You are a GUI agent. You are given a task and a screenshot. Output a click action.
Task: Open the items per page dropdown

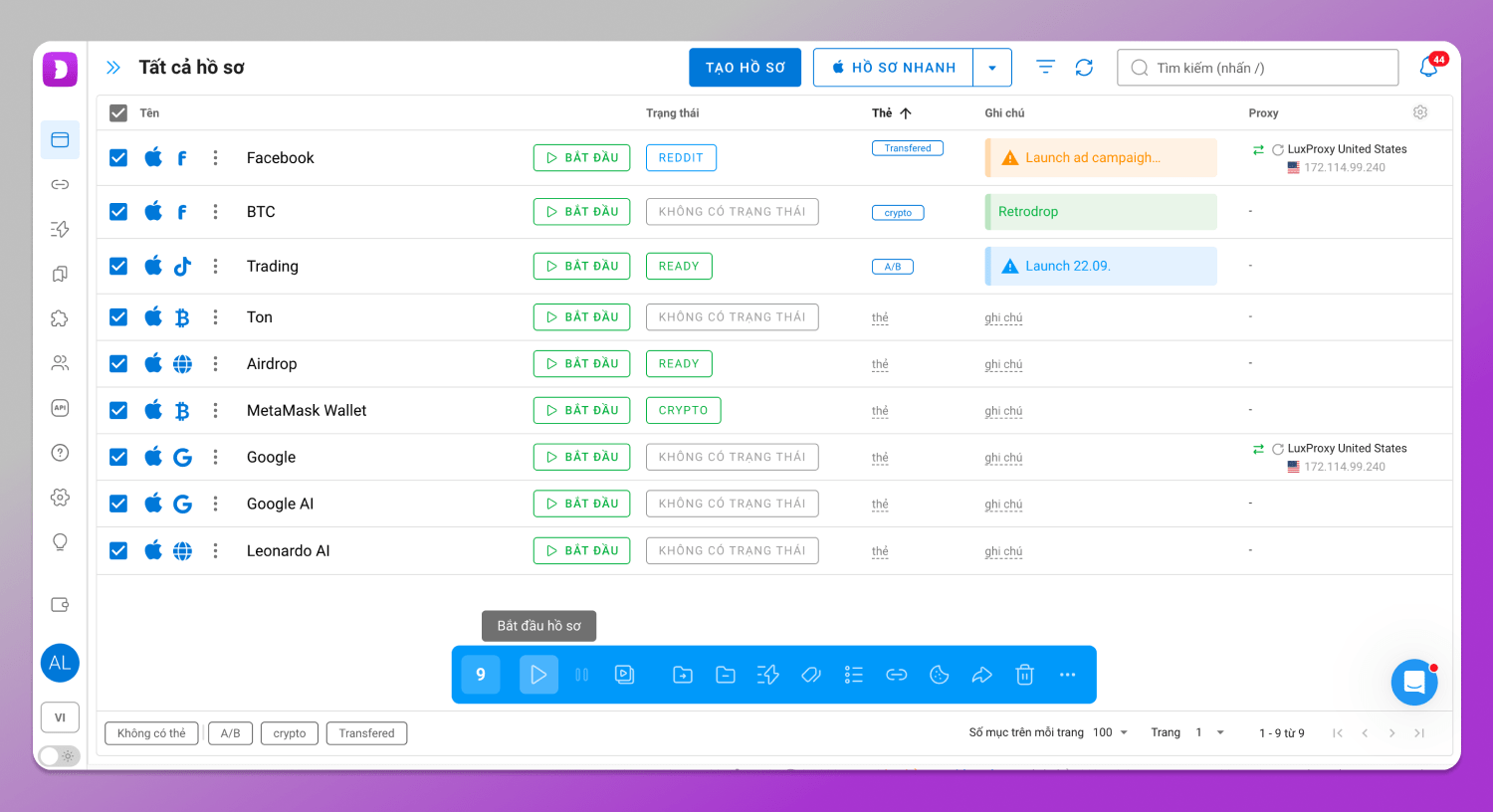1111,732
